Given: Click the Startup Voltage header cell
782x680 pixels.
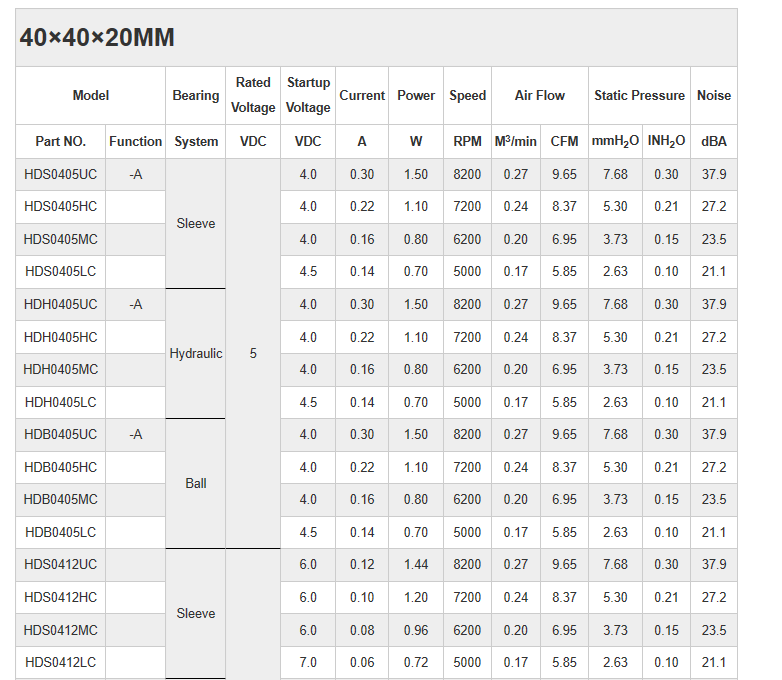Looking at the screenshot, I should click(x=308, y=96).
